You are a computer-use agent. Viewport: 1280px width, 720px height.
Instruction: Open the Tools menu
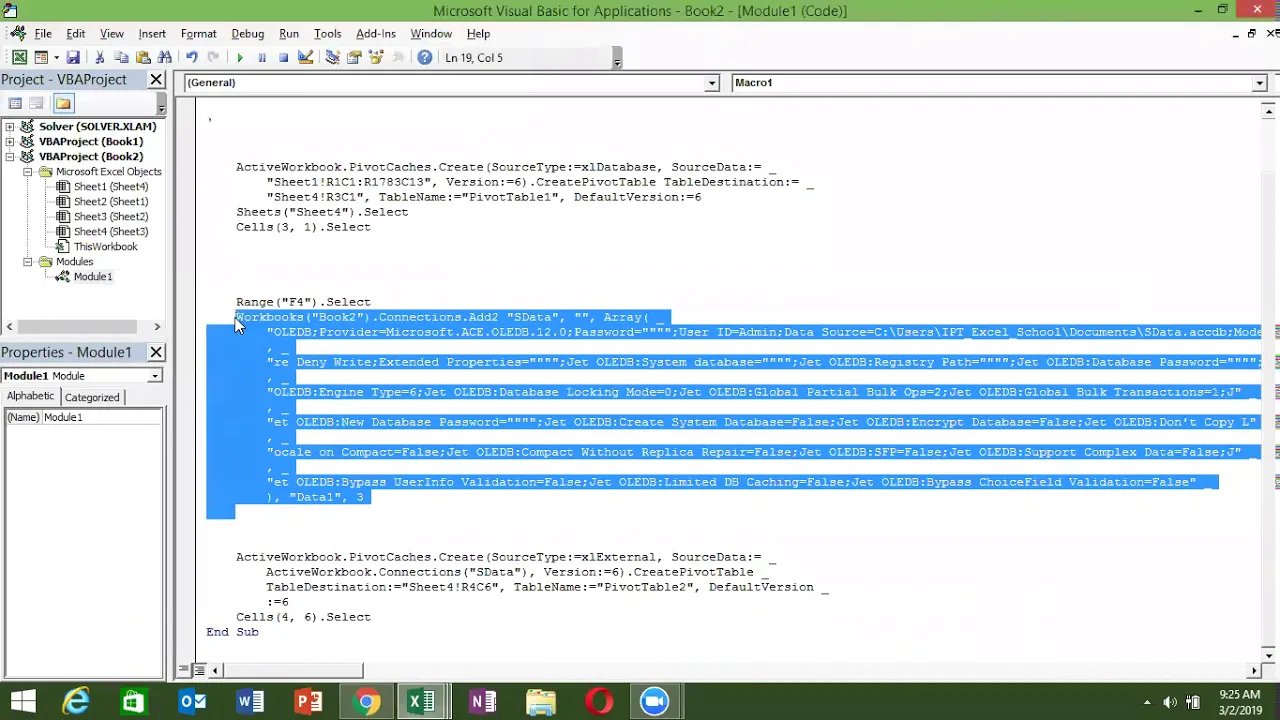click(x=328, y=33)
